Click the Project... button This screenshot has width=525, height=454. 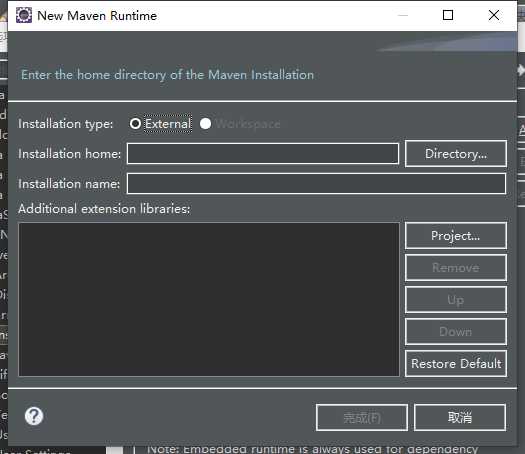click(456, 236)
